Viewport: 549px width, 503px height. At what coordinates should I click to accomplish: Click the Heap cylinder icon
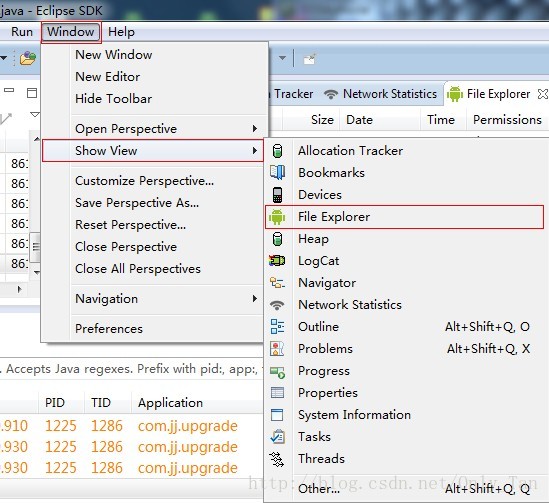click(277, 239)
